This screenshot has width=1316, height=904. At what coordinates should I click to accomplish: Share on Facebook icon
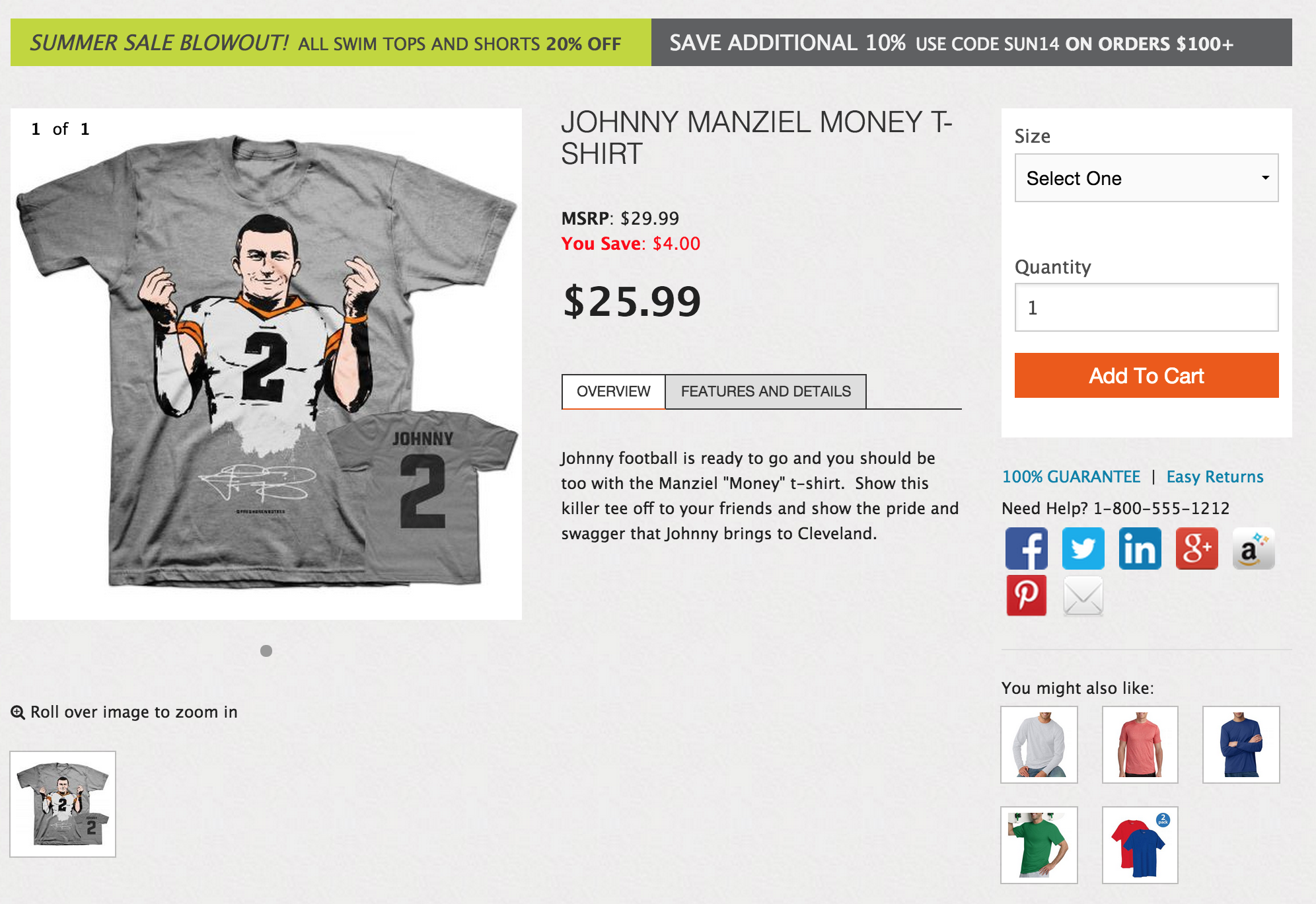1026,548
